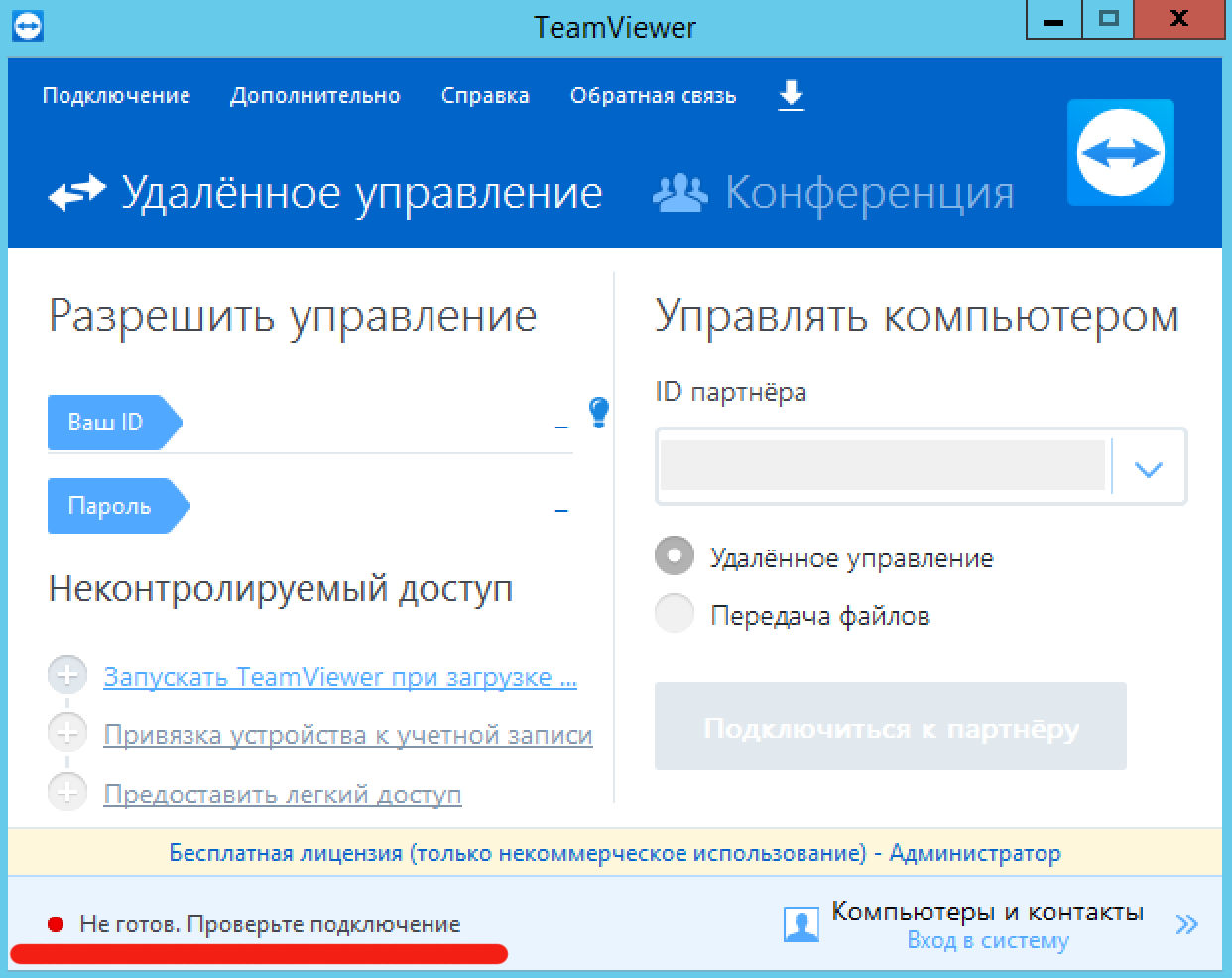Click the Управлять компьютером heading
Viewport: 1232px width, 978px height.
(x=918, y=316)
